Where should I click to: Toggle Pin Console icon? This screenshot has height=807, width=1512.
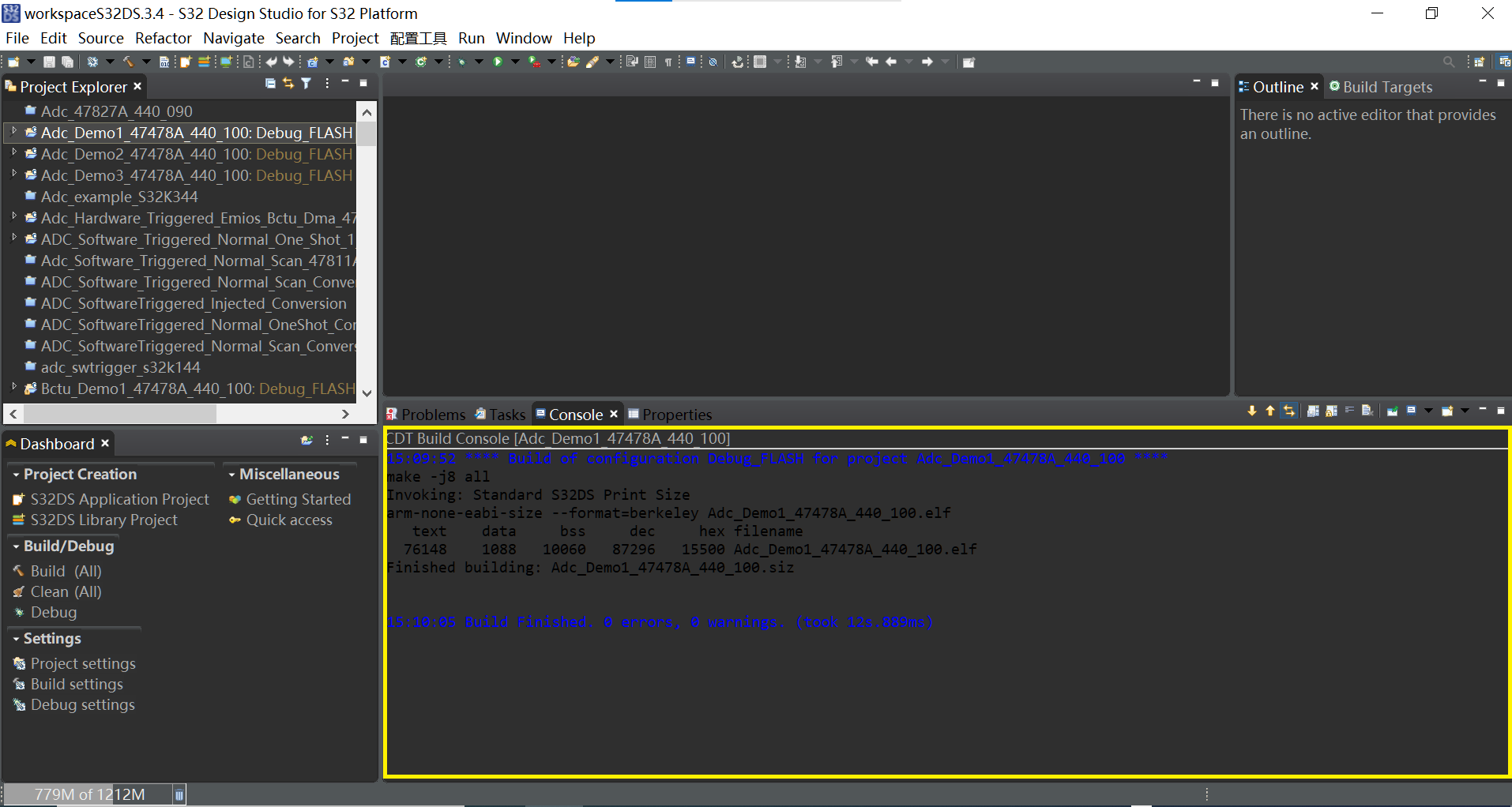point(1393,411)
